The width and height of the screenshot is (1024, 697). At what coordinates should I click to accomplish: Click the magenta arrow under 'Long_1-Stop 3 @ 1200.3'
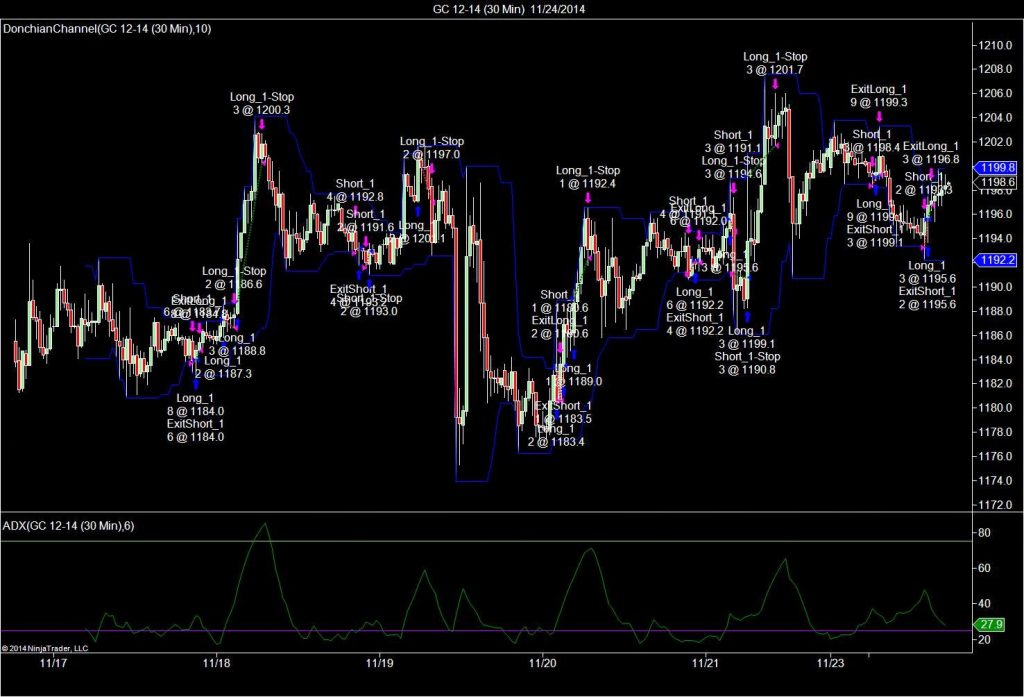point(261,124)
